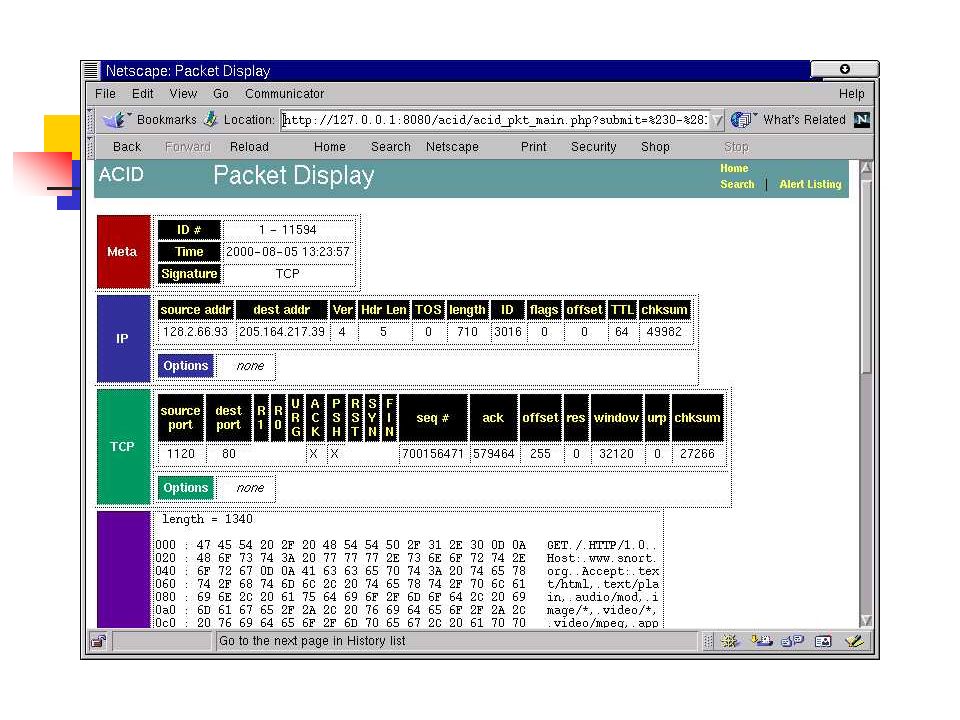Open the Help menu
The width and height of the screenshot is (960, 720).
pyautogui.click(x=851, y=94)
